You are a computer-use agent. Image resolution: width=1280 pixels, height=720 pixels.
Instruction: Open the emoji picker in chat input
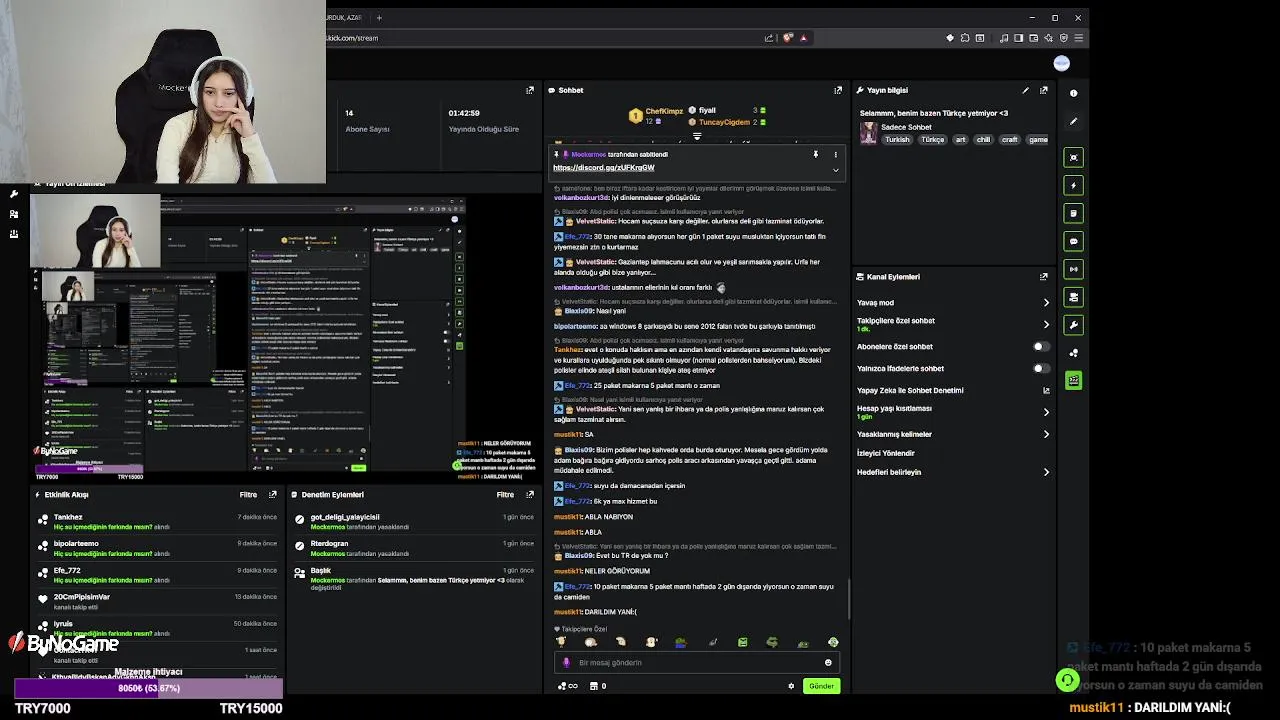click(x=828, y=662)
